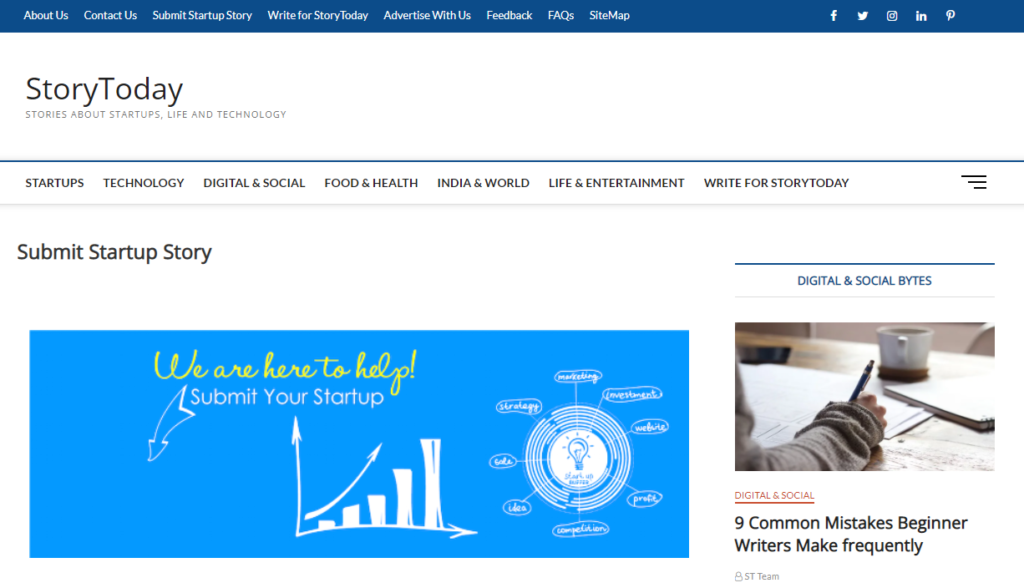The width and height of the screenshot is (1024, 588).
Task: Click the writing hand article thumbnail
Action: 864,396
